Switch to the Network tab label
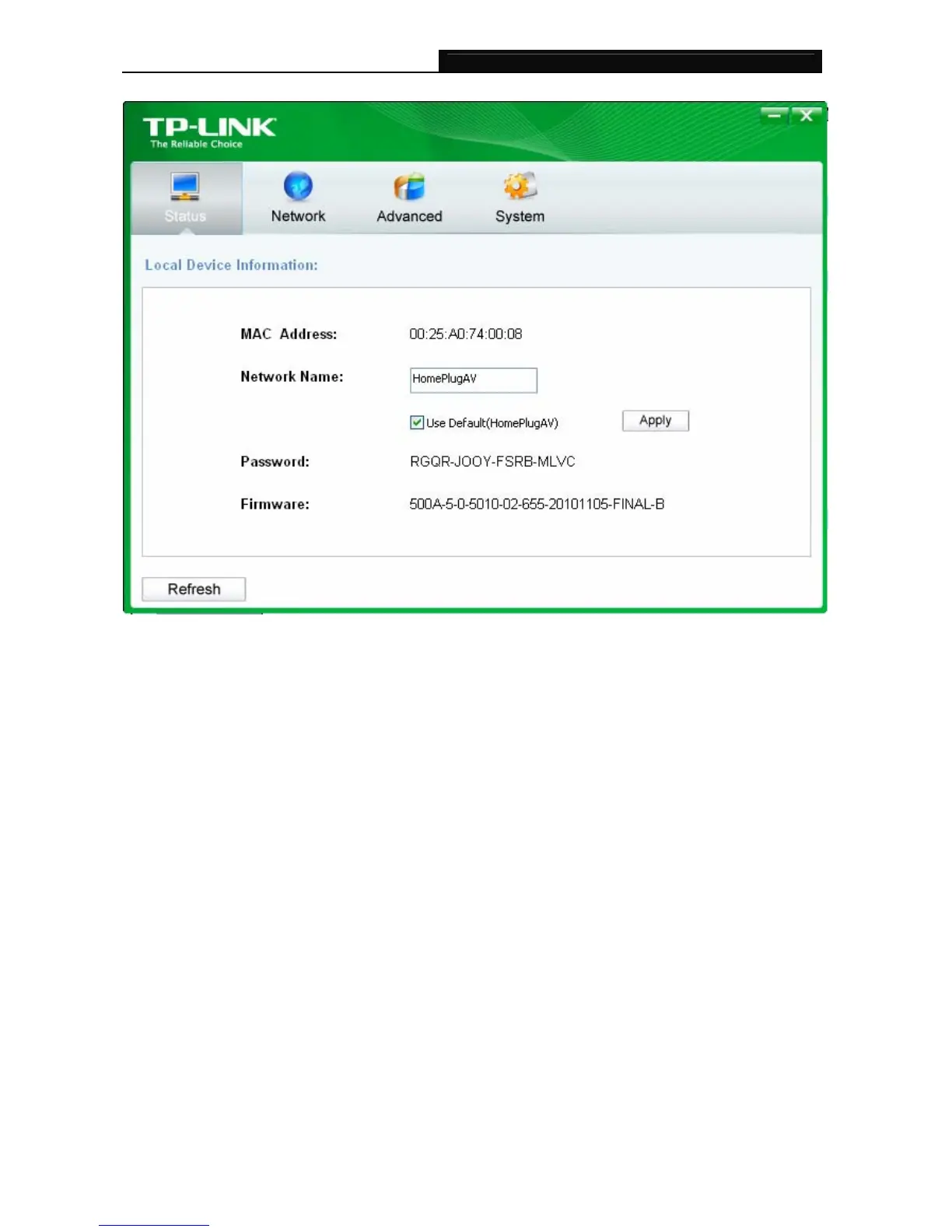952x1232 pixels. click(x=298, y=216)
